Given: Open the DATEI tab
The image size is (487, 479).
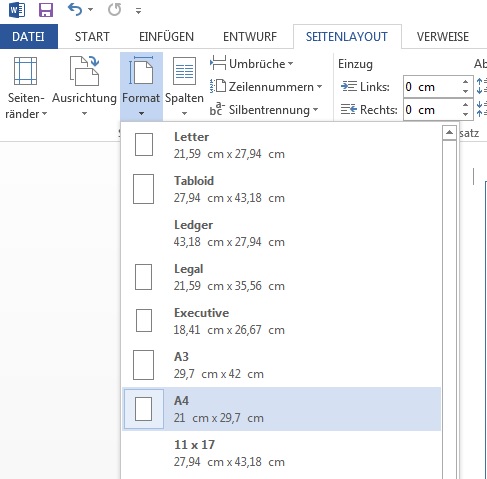Looking at the screenshot, I should [x=29, y=37].
